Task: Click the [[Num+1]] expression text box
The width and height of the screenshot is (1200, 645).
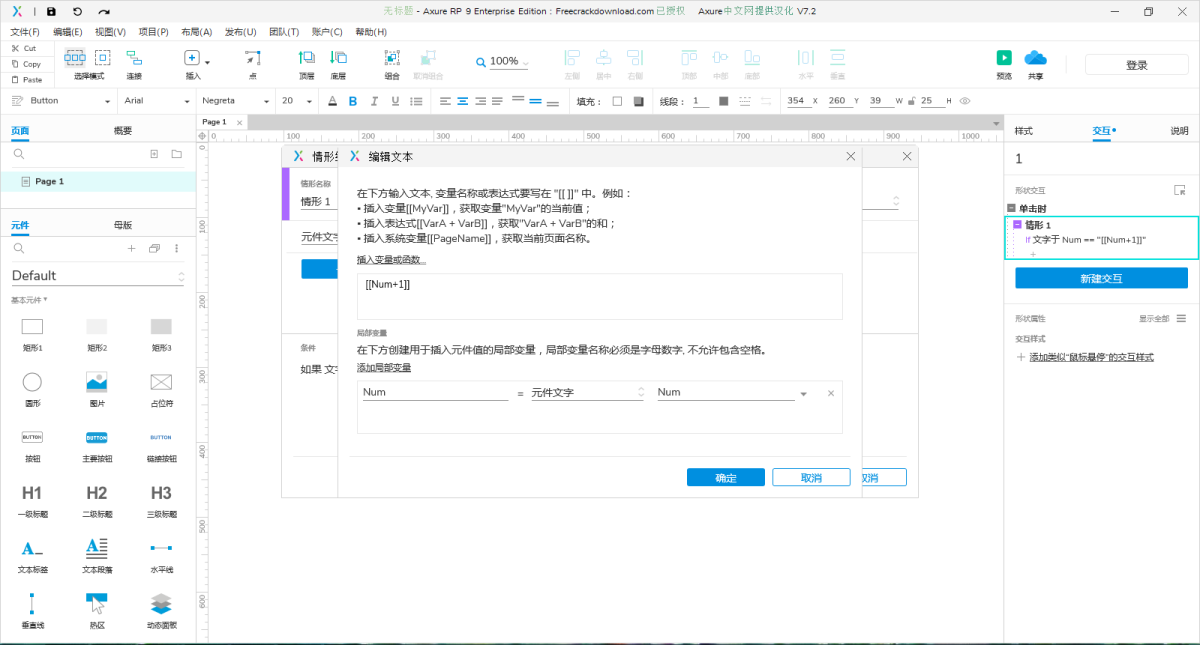Action: [x=599, y=296]
